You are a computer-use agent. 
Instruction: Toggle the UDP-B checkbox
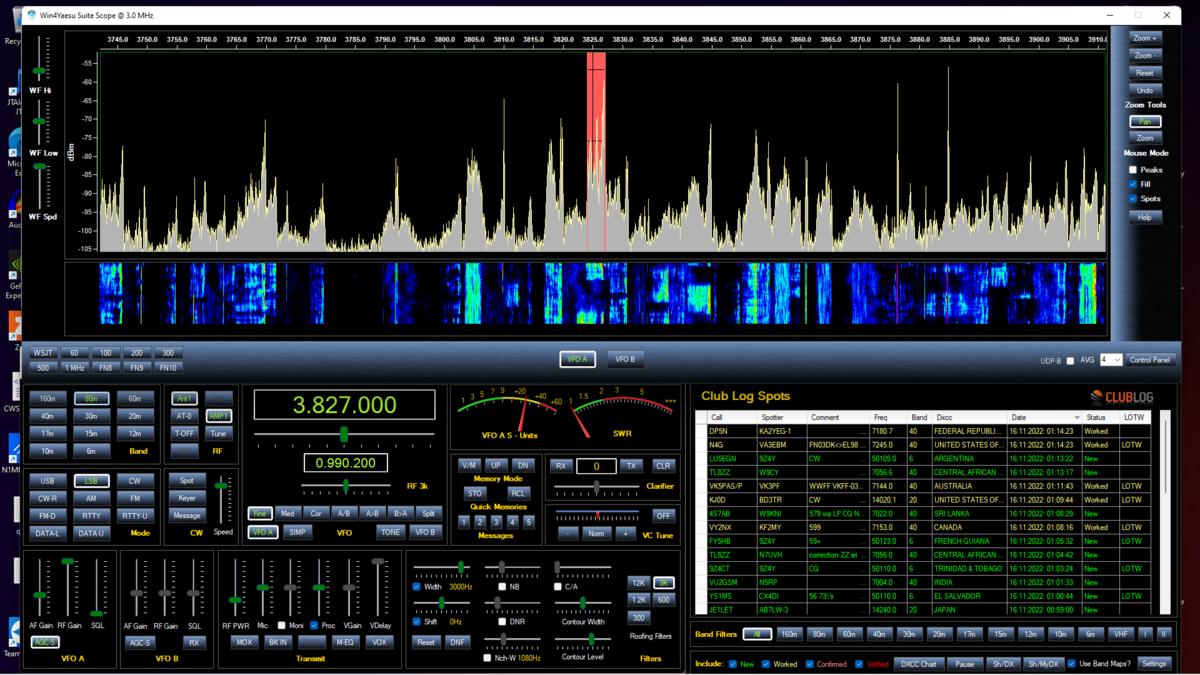(1071, 360)
